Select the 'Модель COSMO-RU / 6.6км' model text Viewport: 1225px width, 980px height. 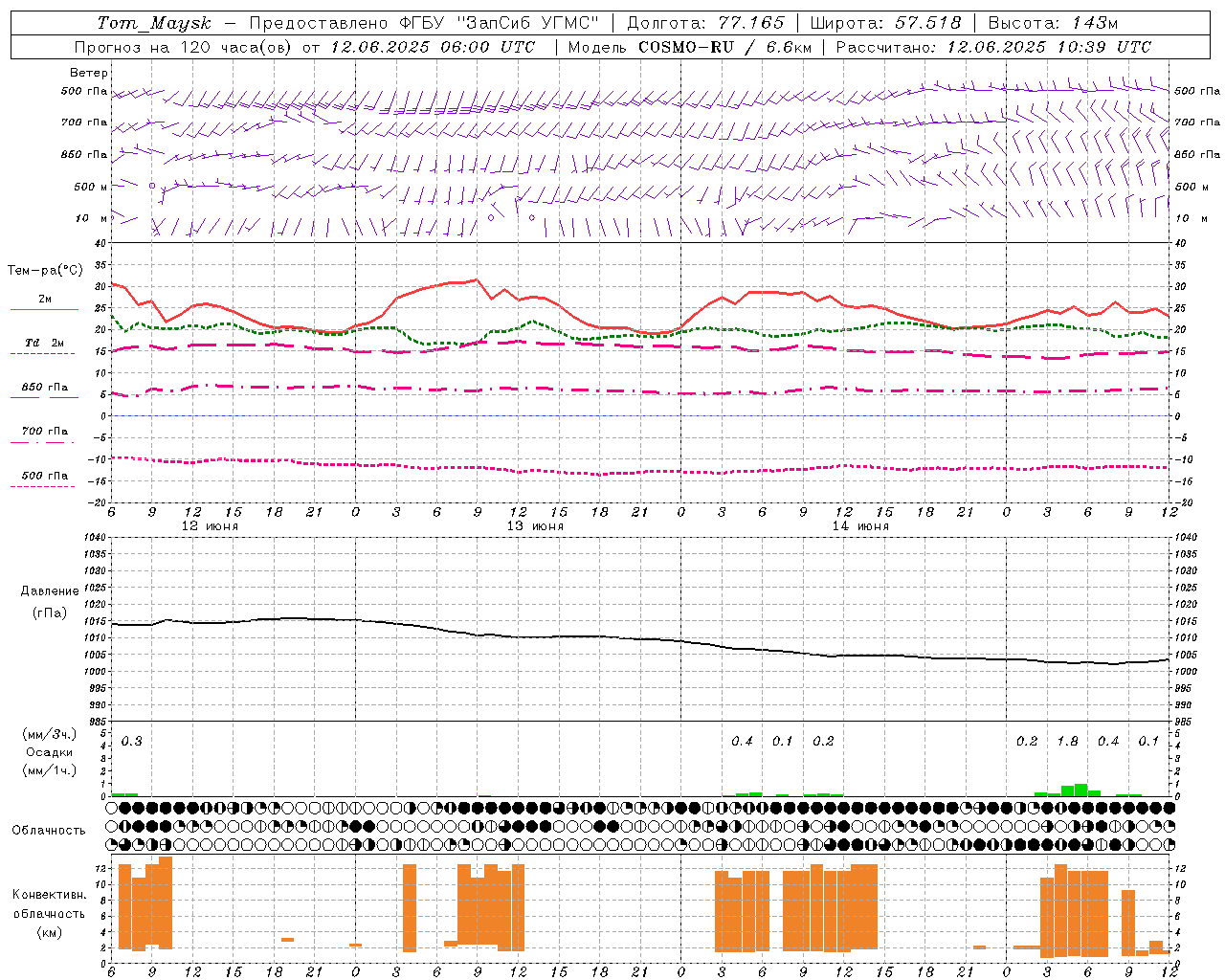pyautogui.click(x=689, y=47)
